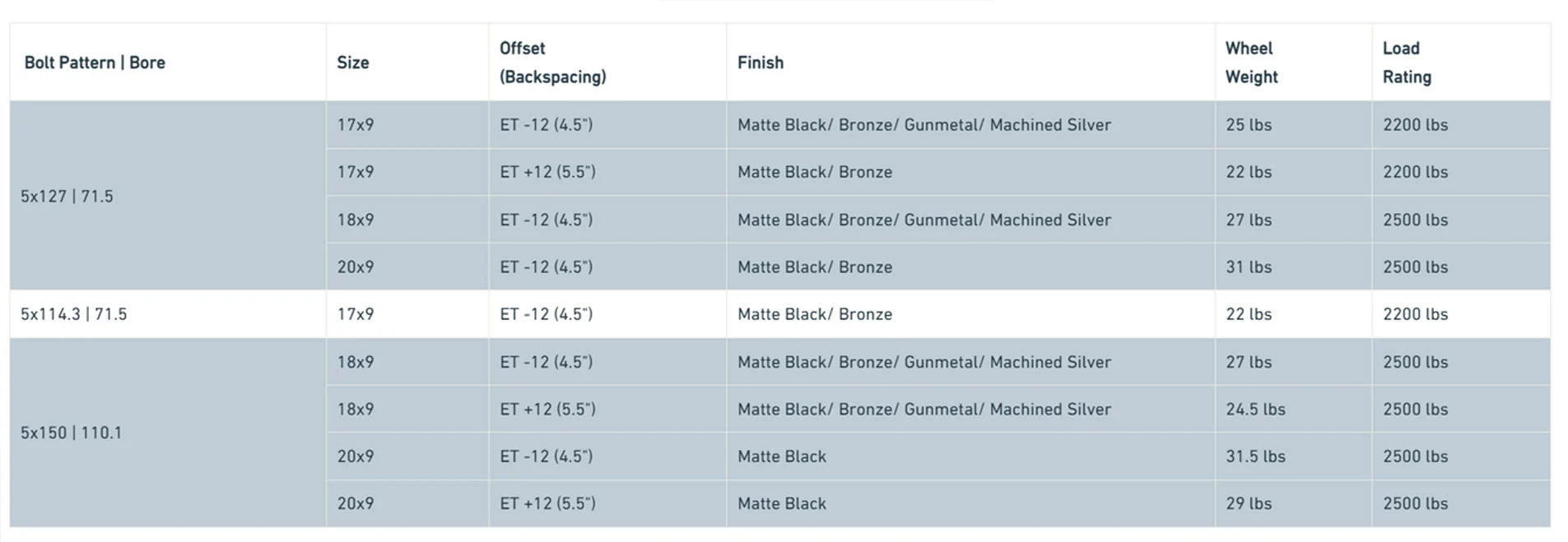Click the Bolt Pattern | Bore column header
Screen dimensions: 1568x542
[x=95, y=63]
